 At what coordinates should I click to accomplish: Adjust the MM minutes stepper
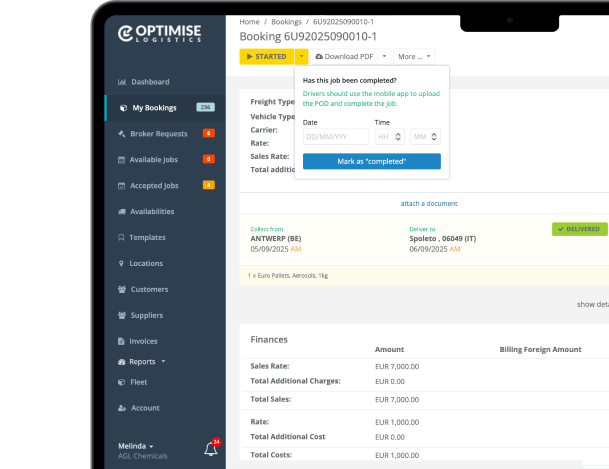point(433,137)
